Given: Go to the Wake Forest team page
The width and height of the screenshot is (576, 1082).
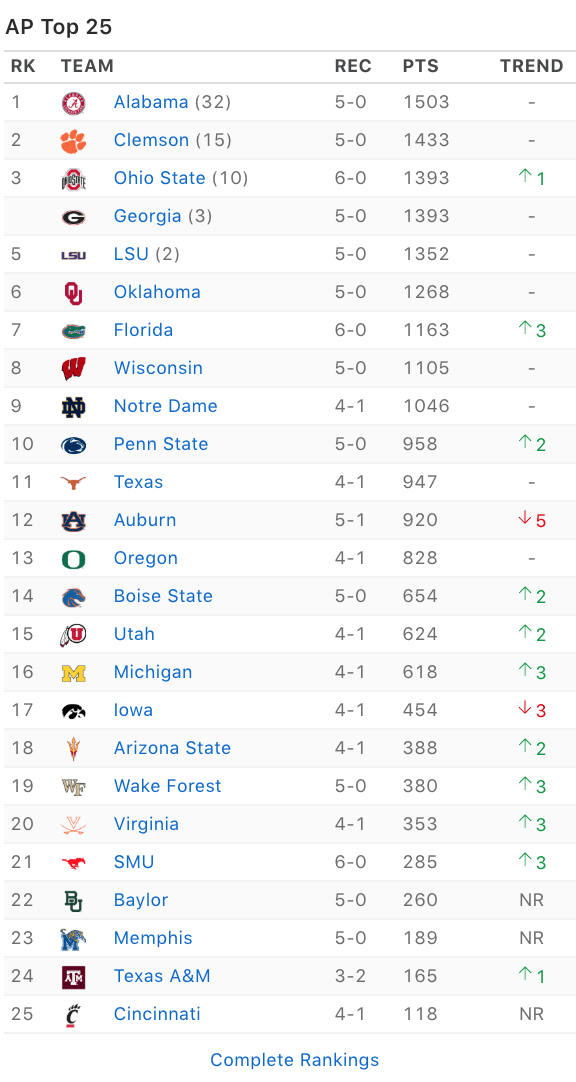Looking at the screenshot, I should [168, 785].
